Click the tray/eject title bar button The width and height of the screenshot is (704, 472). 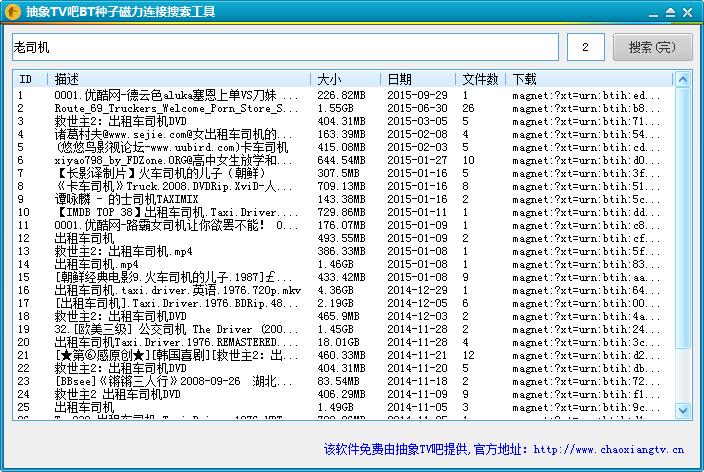670,13
